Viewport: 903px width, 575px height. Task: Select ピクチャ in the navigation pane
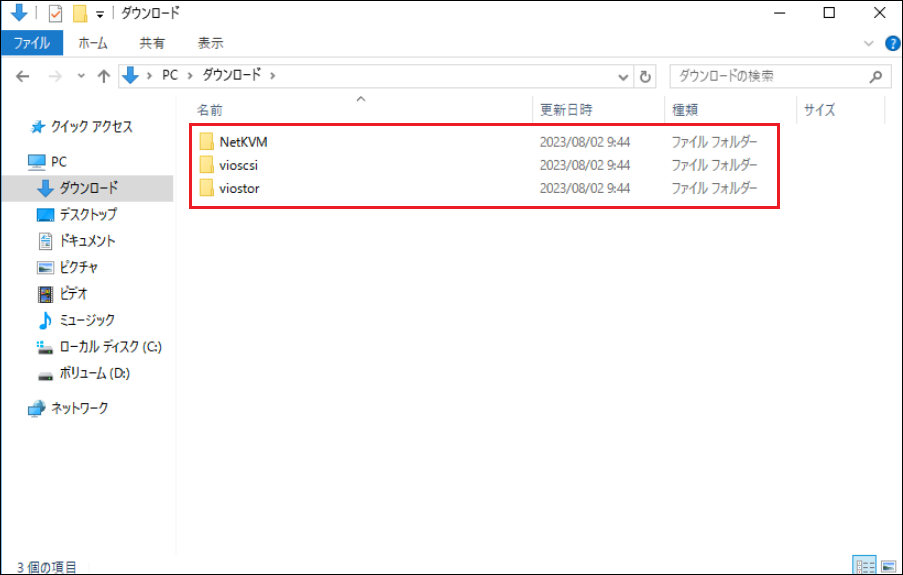pos(79,267)
